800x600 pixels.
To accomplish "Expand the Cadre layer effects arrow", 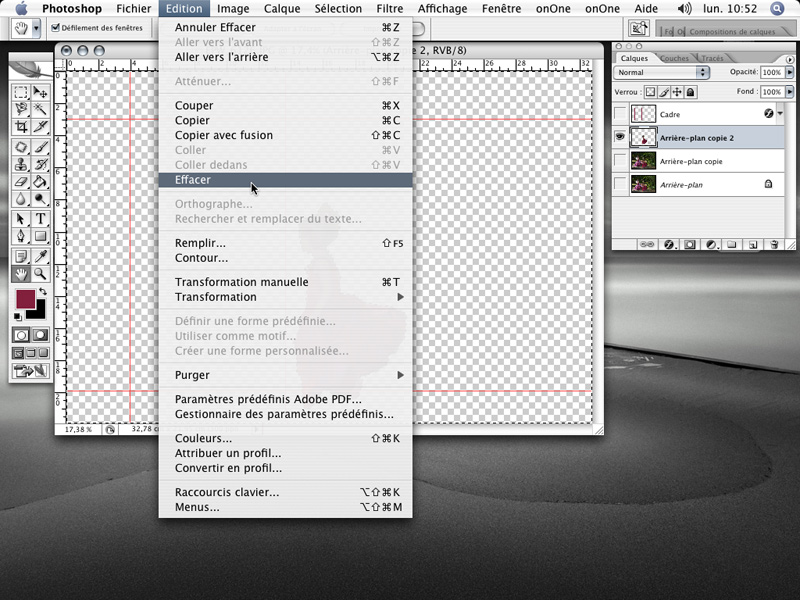I will 780,113.
